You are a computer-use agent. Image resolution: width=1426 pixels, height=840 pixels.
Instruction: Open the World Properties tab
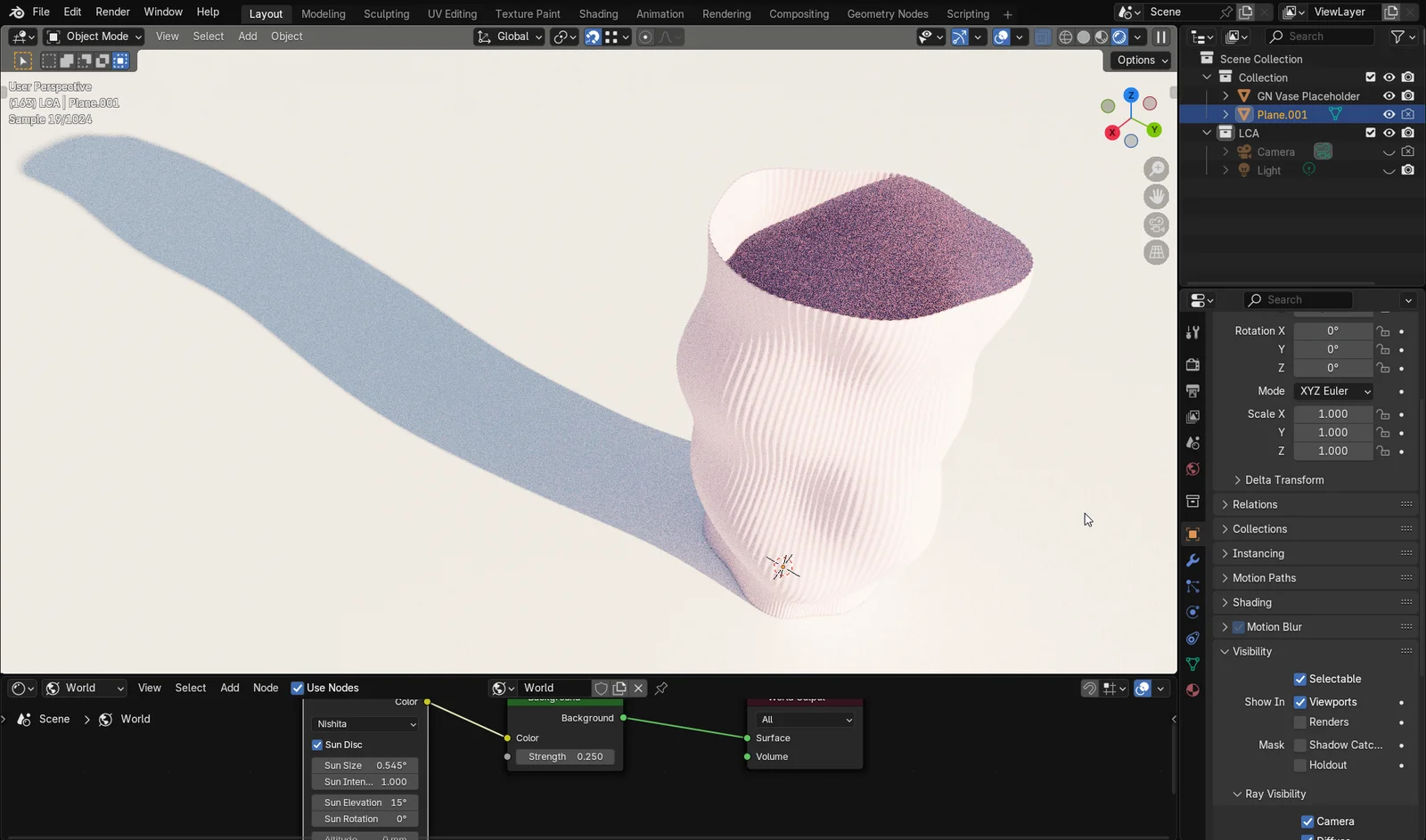click(1192, 469)
